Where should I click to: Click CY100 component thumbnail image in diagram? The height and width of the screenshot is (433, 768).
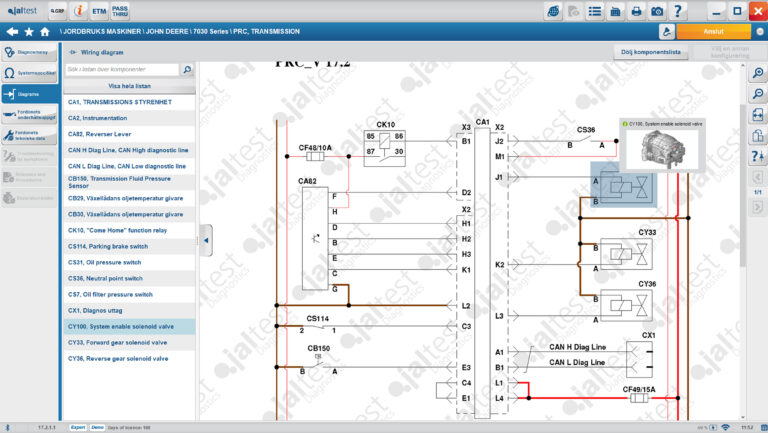tap(663, 149)
